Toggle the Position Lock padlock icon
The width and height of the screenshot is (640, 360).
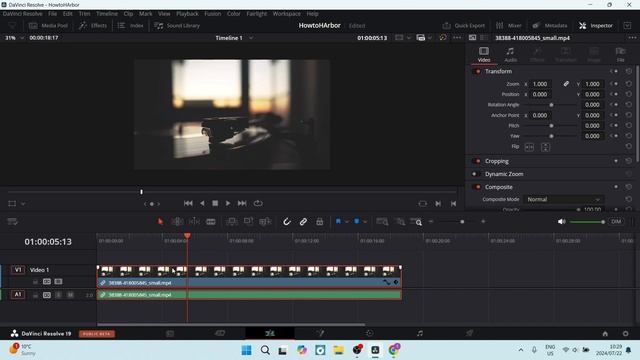point(320,222)
